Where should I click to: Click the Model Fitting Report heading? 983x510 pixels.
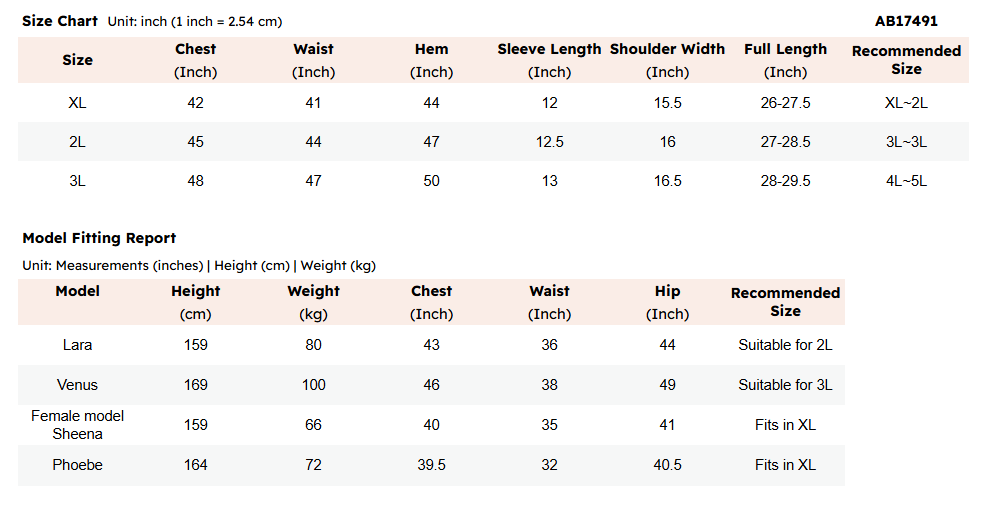point(99,238)
